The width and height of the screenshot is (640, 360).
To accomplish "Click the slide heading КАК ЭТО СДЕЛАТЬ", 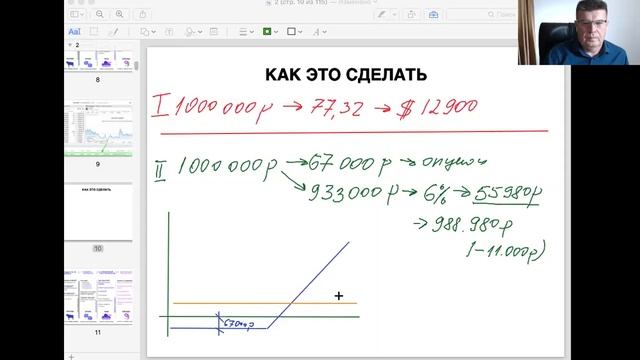I will click(x=346, y=75).
